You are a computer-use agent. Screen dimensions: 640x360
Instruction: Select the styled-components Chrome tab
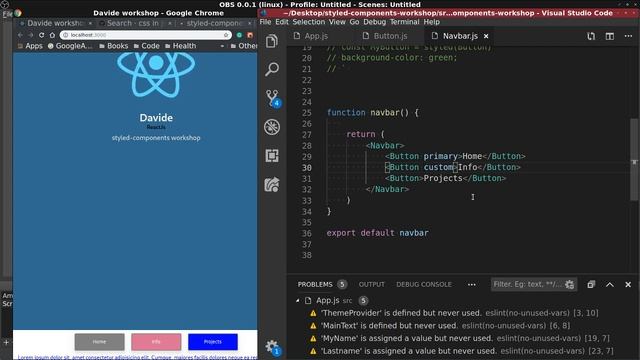[215, 23]
